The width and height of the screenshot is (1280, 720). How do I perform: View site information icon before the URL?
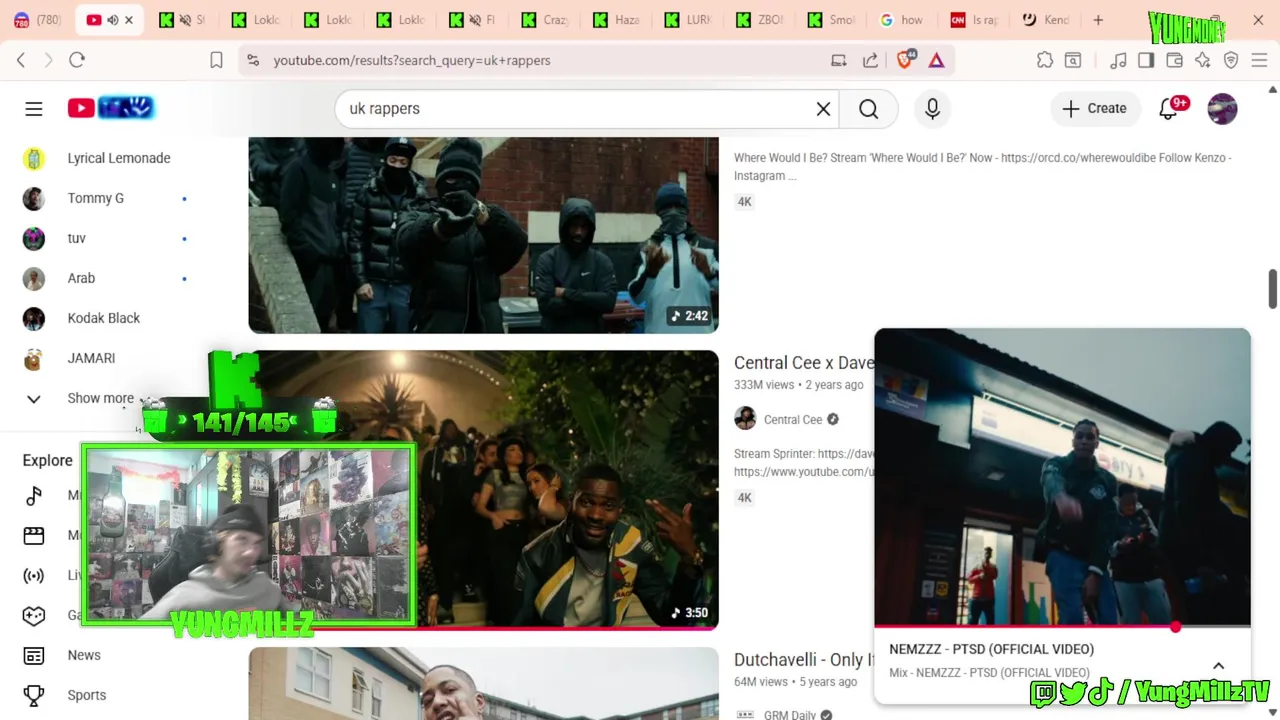pyautogui.click(x=254, y=60)
